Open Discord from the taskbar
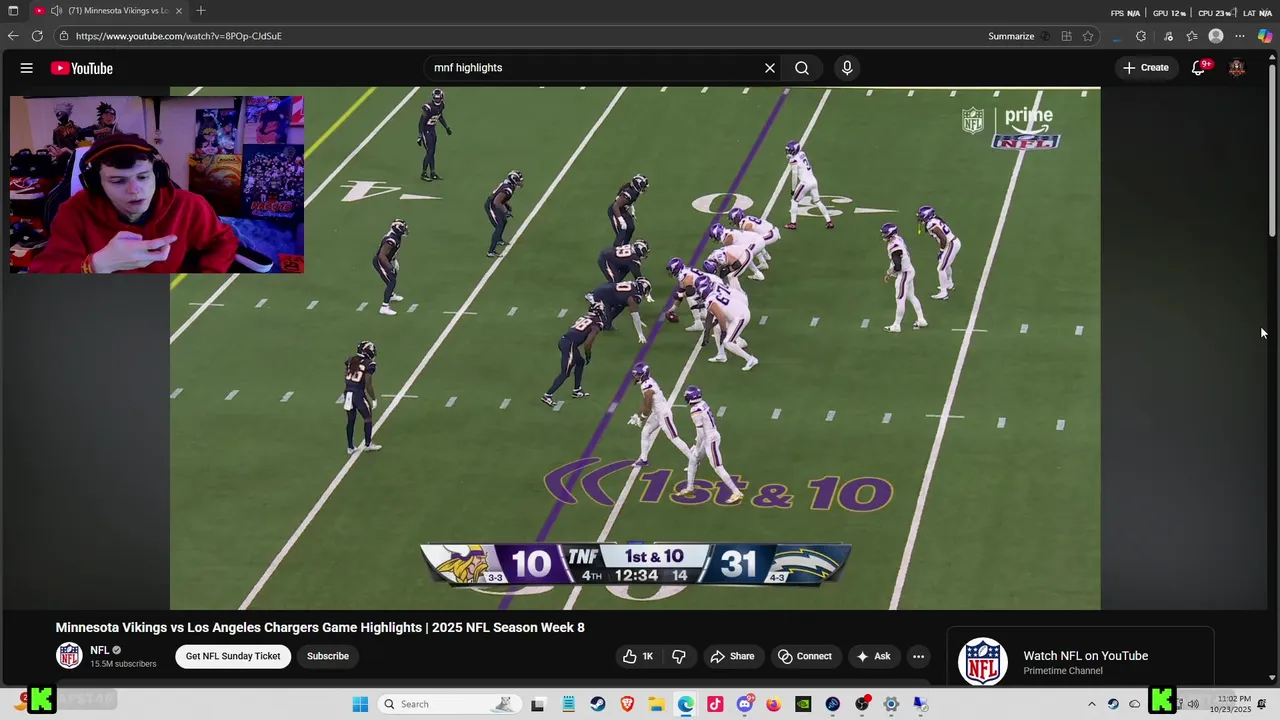Viewport: 1280px width, 720px height. [745, 704]
